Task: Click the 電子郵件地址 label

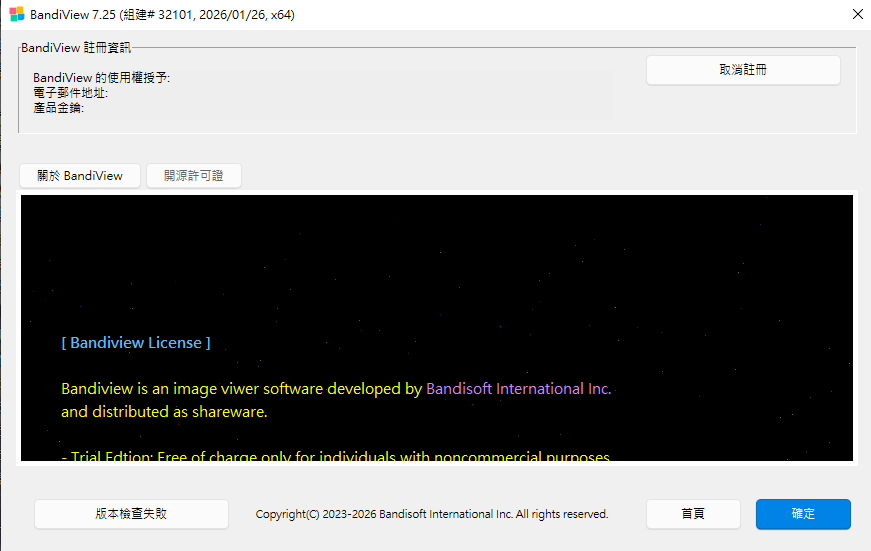Action: (x=71, y=93)
